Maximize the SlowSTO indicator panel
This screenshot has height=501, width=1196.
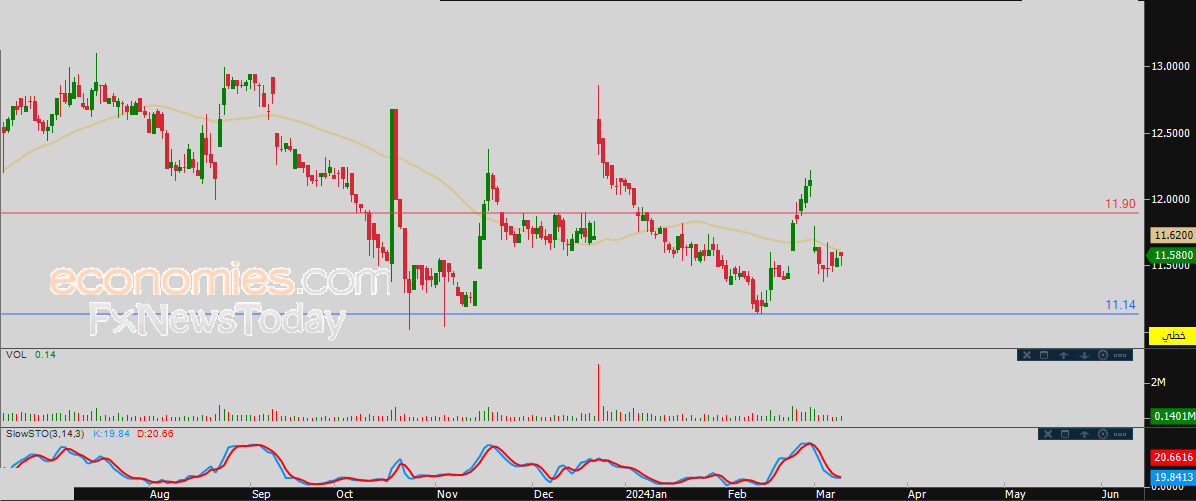click(x=1066, y=434)
